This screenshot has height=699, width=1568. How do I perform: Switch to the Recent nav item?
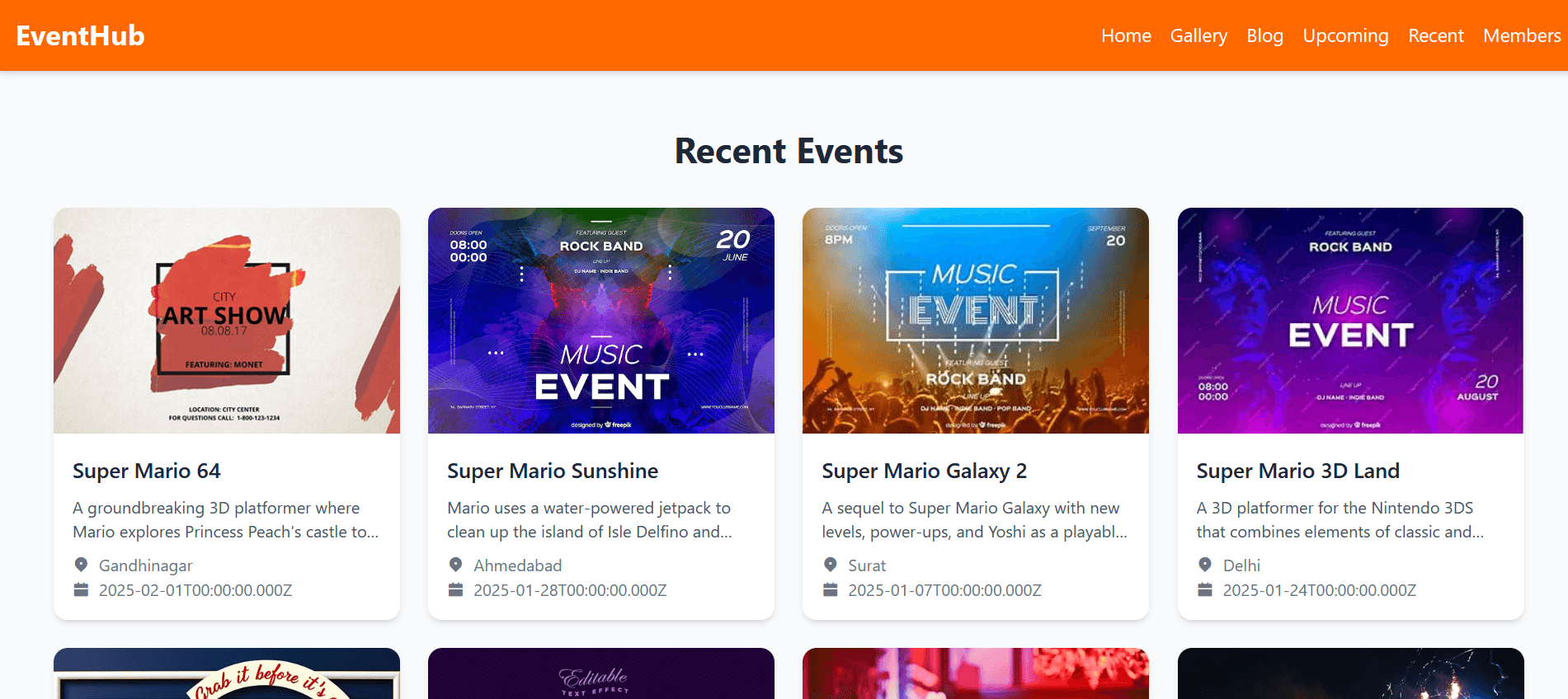tap(1435, 35)
